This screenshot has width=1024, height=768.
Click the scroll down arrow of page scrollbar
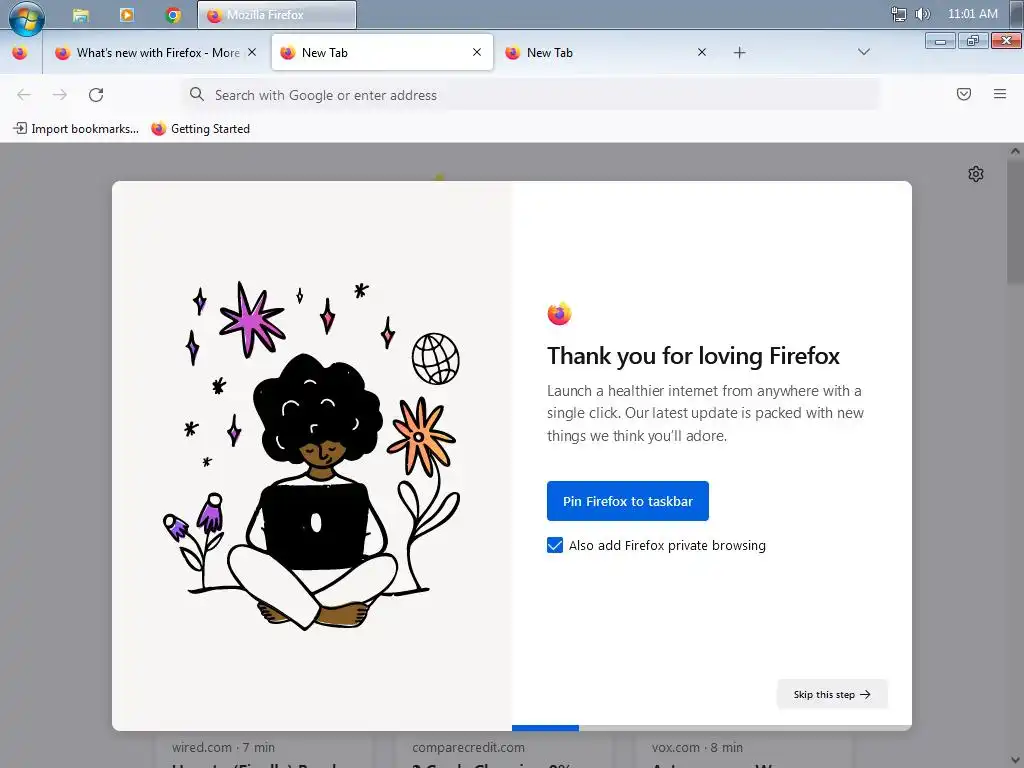[x=1015, y=760]
